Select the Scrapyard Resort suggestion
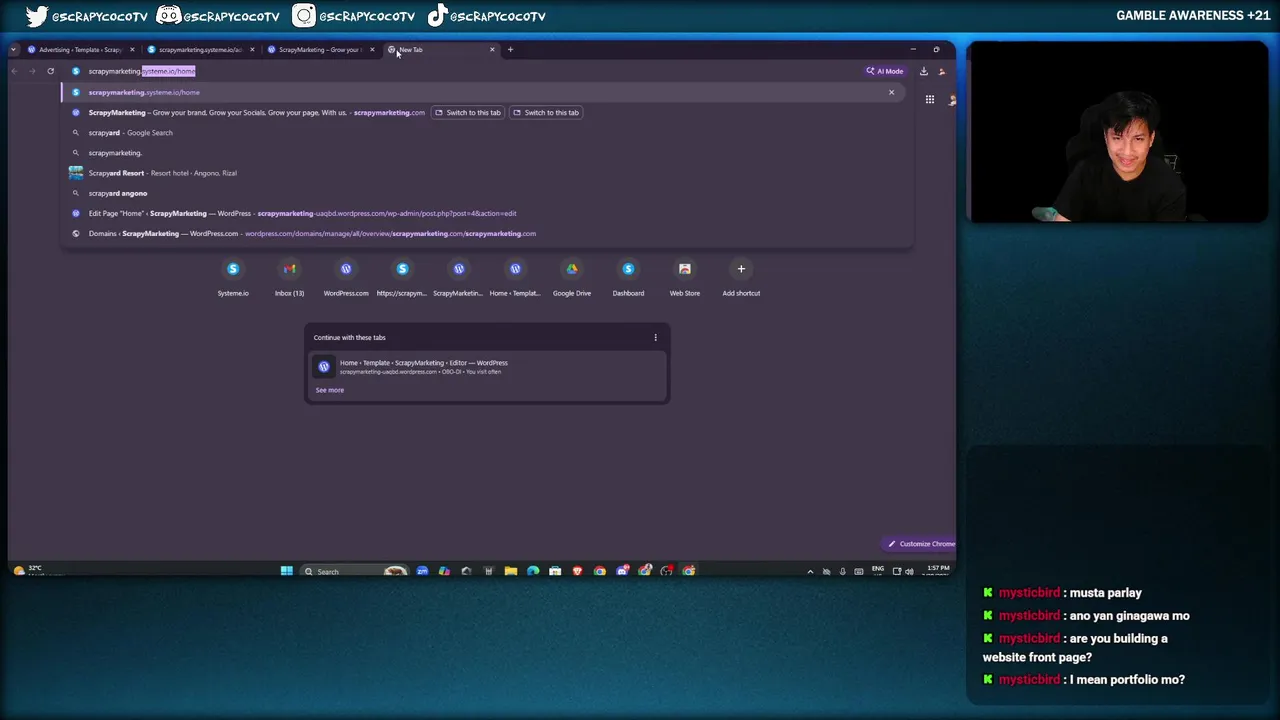 484,173
